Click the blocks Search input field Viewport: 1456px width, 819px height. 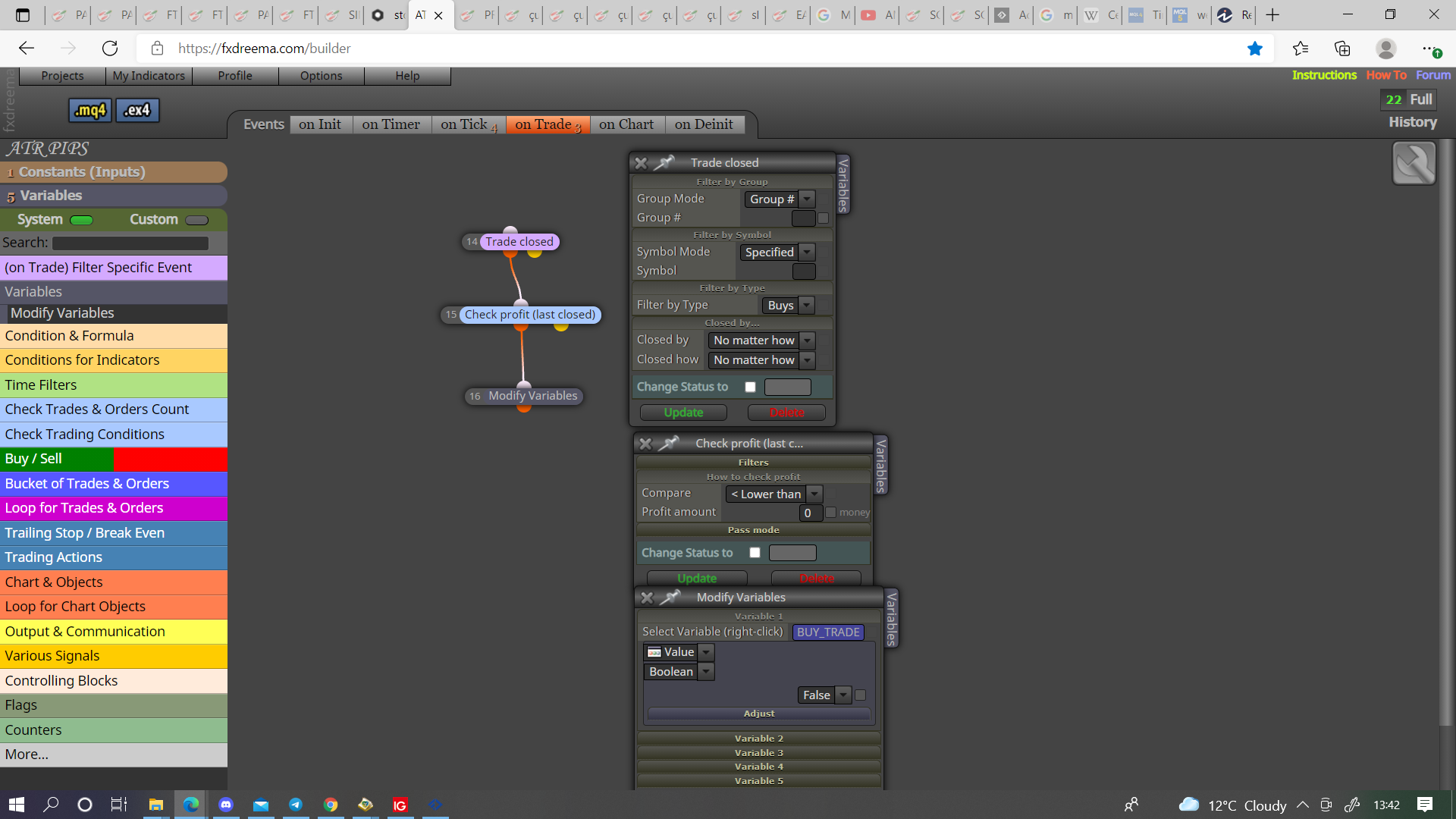tap(130, 243)
